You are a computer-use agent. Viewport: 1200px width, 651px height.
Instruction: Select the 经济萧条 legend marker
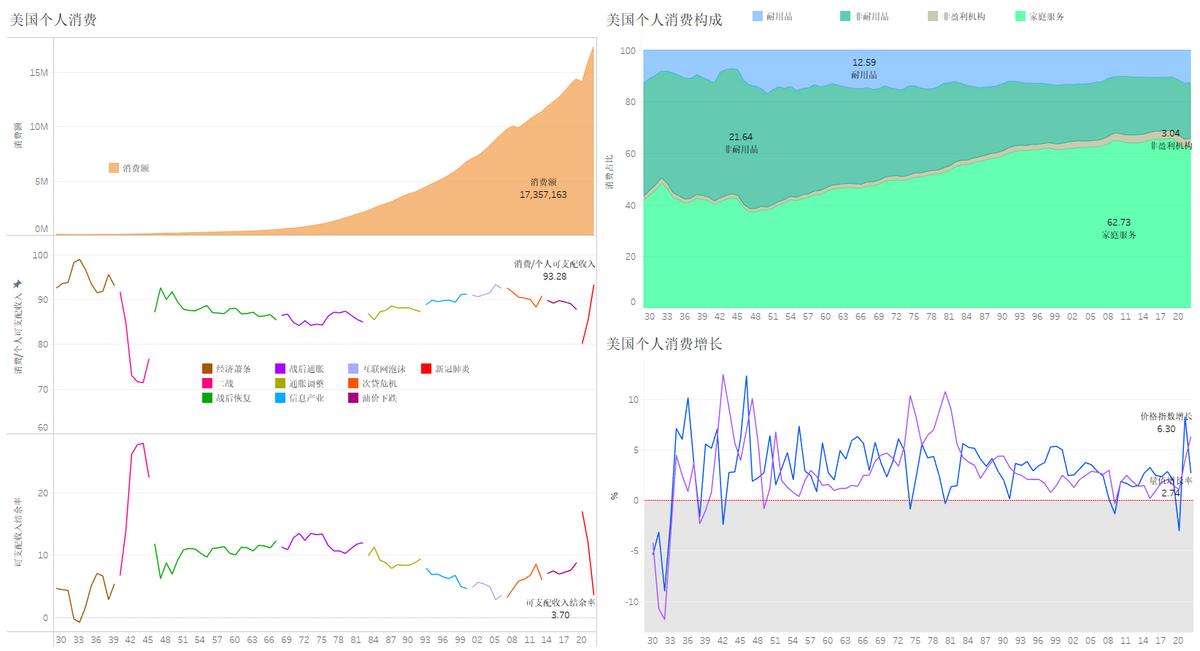pos(207,368)
